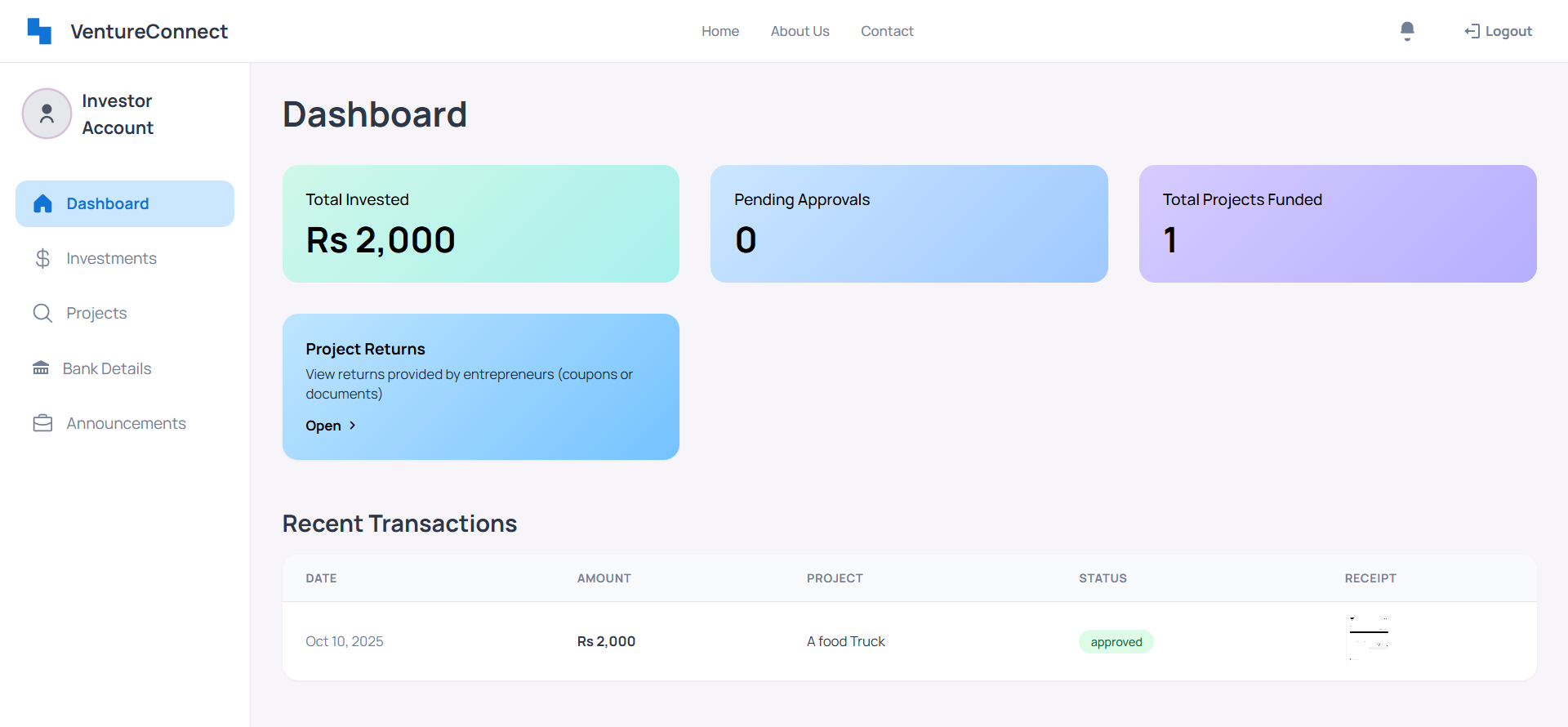Click the STATUS column header
Image resolution: width=1568 pixels, height=727 pixels.
click(1102, 578)
